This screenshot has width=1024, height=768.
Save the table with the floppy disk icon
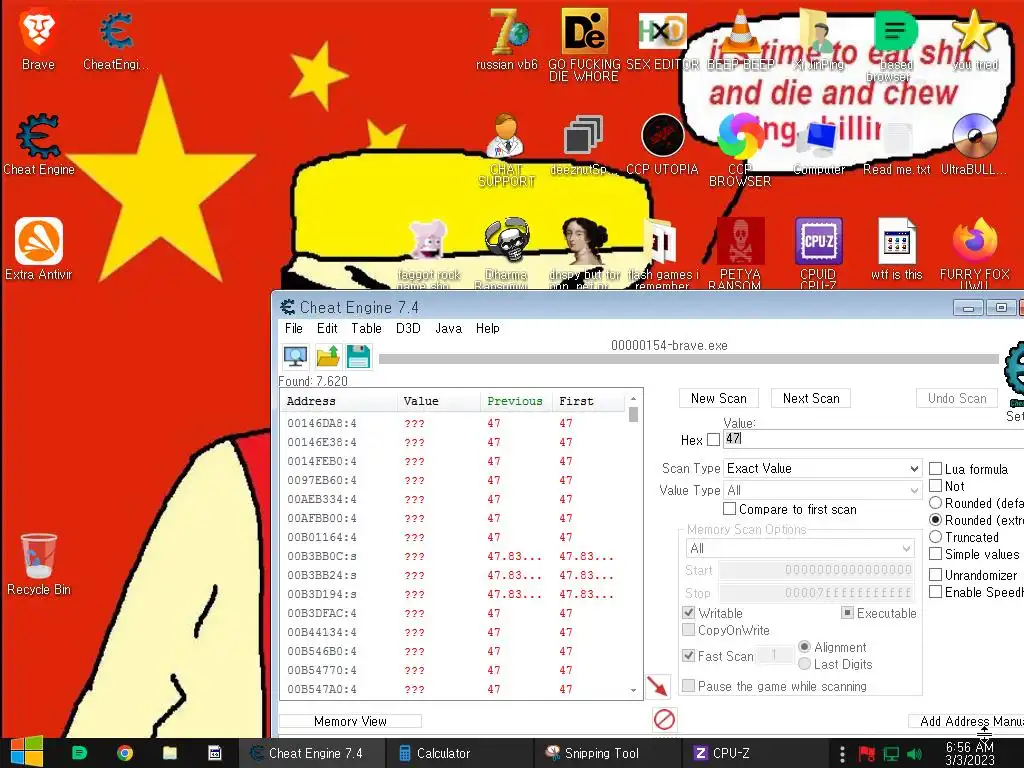[x=358, y=357]
